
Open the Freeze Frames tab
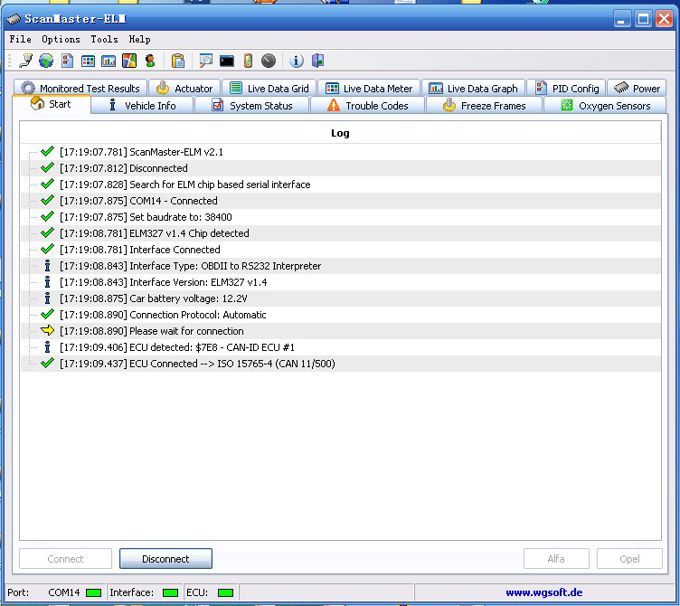tap(484, 105)
